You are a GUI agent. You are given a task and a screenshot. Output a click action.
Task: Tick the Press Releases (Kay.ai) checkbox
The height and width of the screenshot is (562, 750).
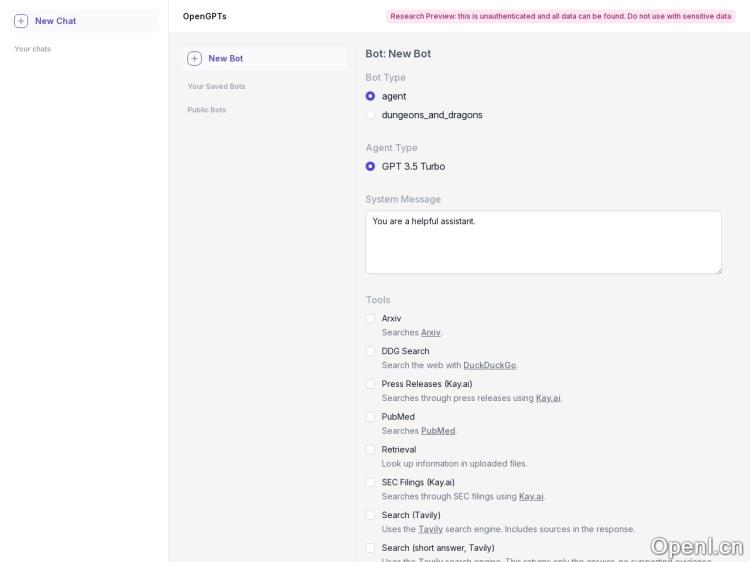click(370, 384)
